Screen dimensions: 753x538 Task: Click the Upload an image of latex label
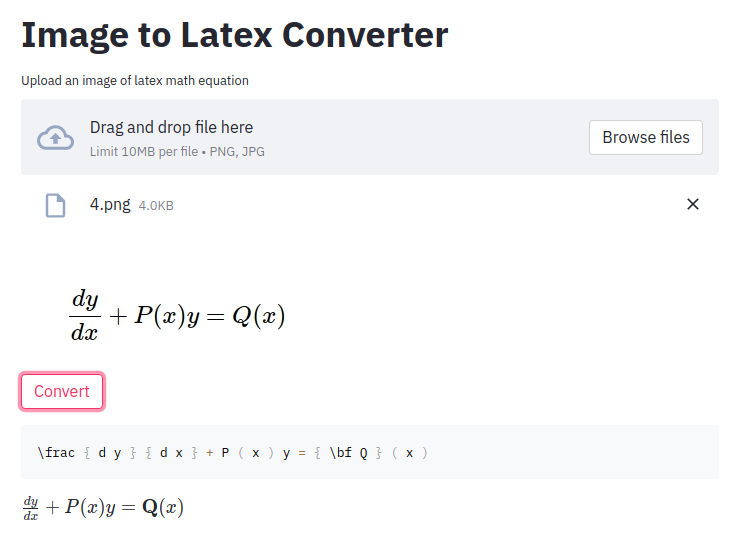click(135, 80)
